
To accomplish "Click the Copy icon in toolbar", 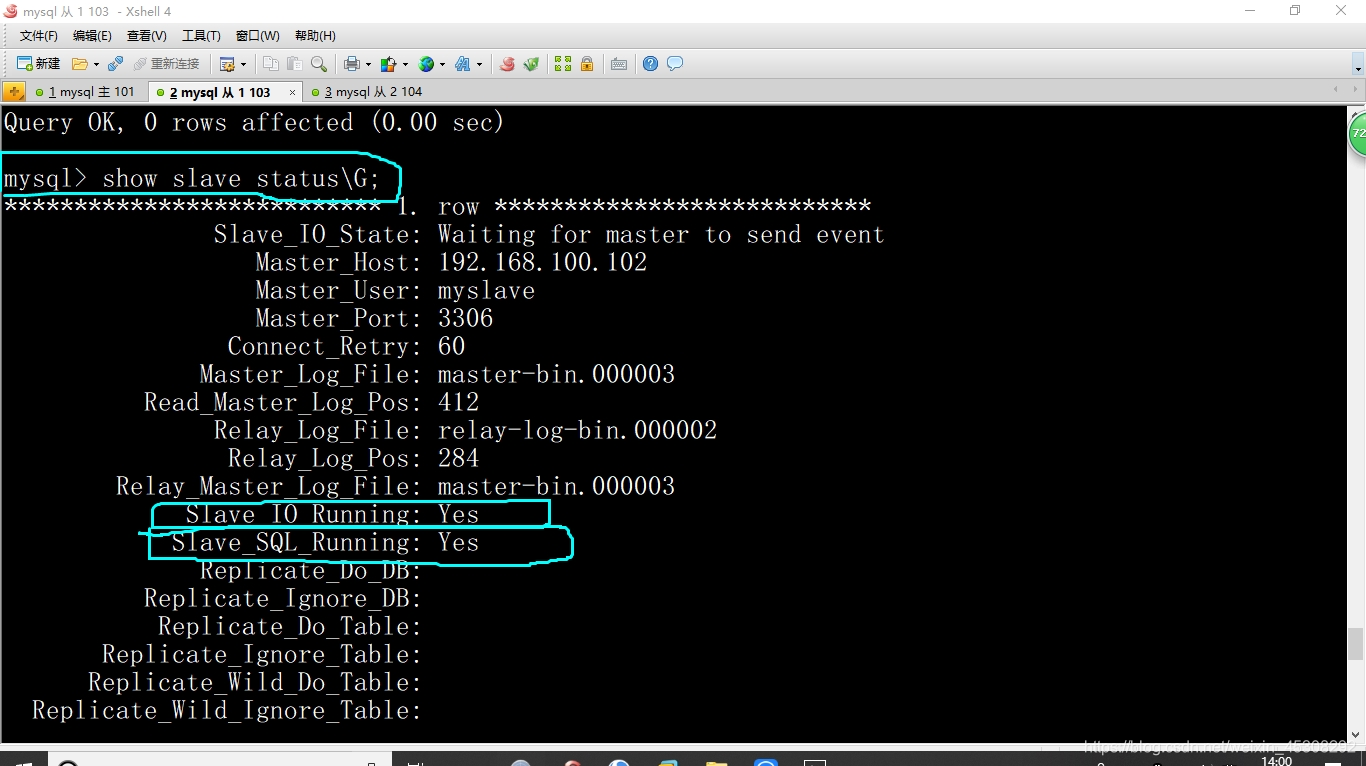I will [x=271, y=64].
